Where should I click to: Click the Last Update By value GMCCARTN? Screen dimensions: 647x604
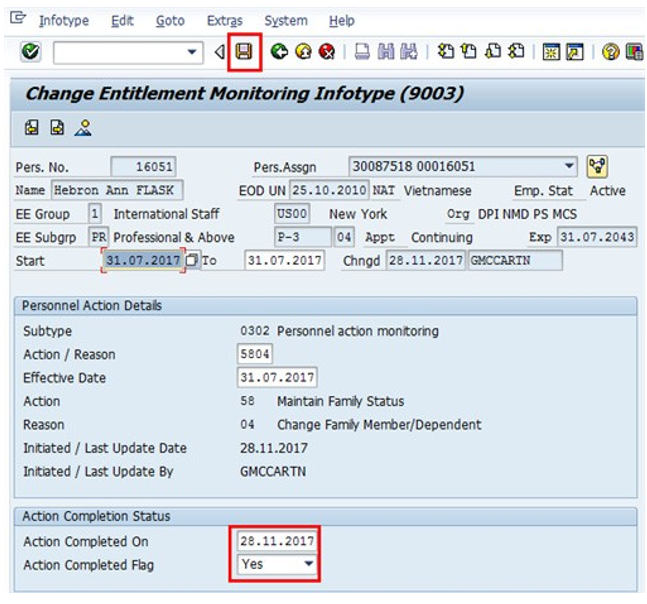[273, 472]
